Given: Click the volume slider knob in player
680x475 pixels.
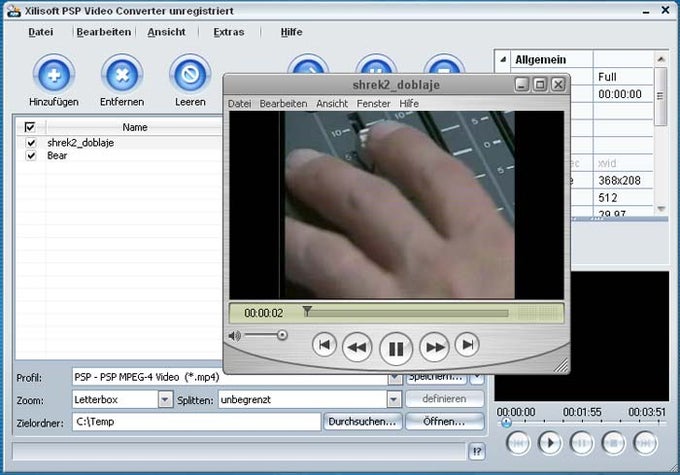Looking at the screenshot, I should pyautogui.click(x=282, y=335).
